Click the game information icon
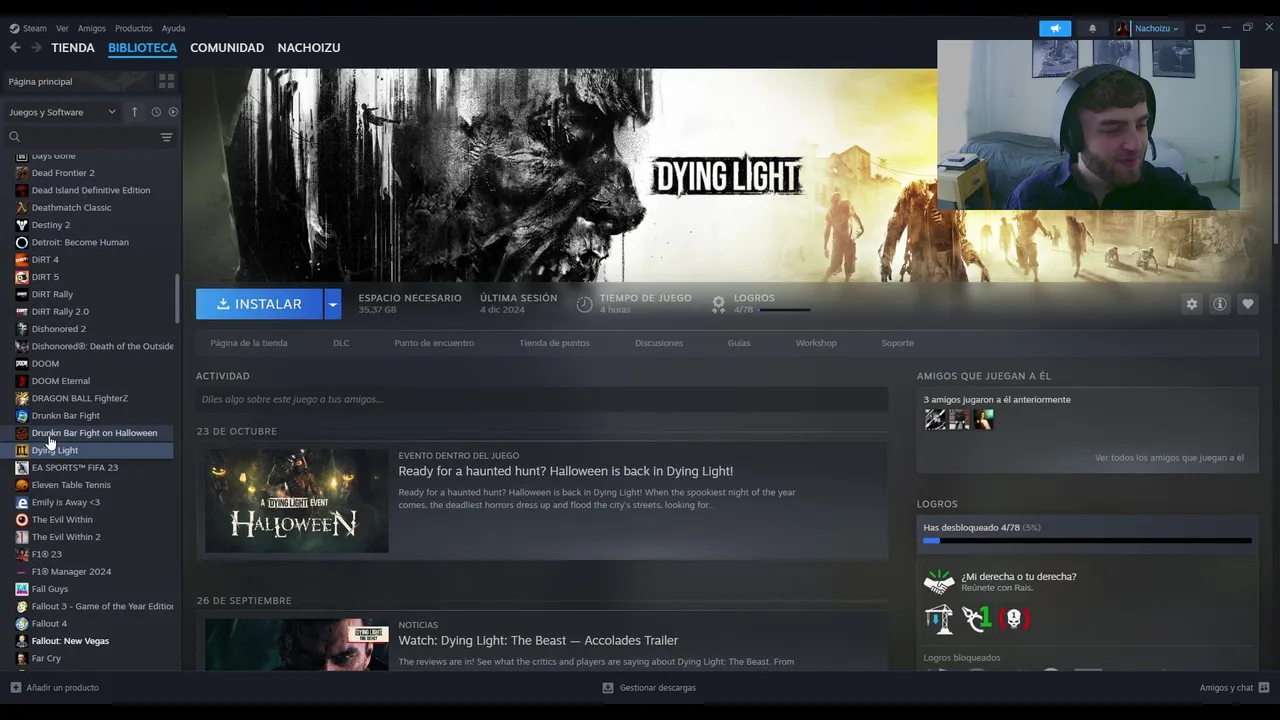 [x=1219, y=304]
